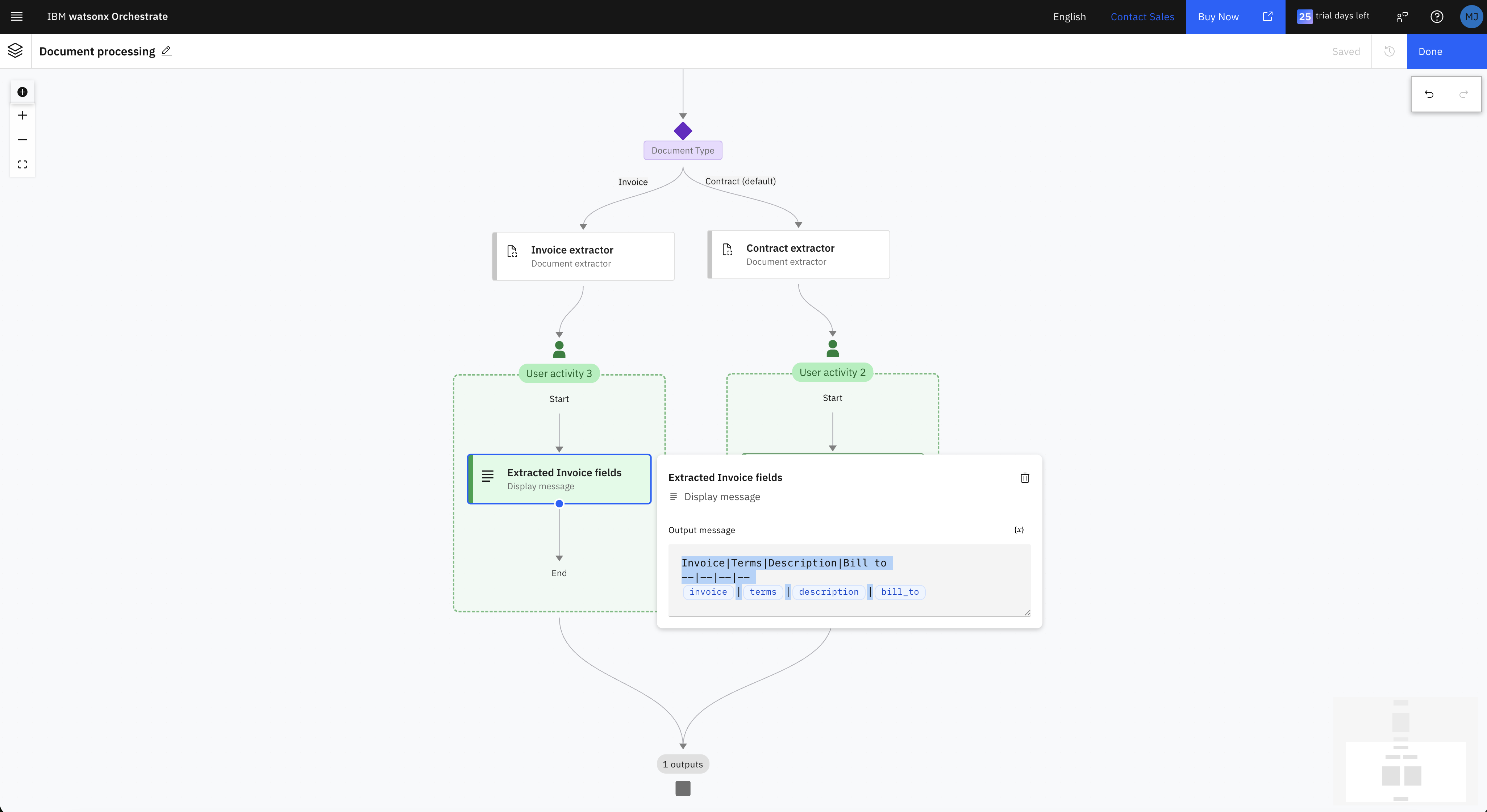Image resolution: width=1487 pixels, height=812 pixels.
Task: Open version history clock icon
Action: point(1390,51)
